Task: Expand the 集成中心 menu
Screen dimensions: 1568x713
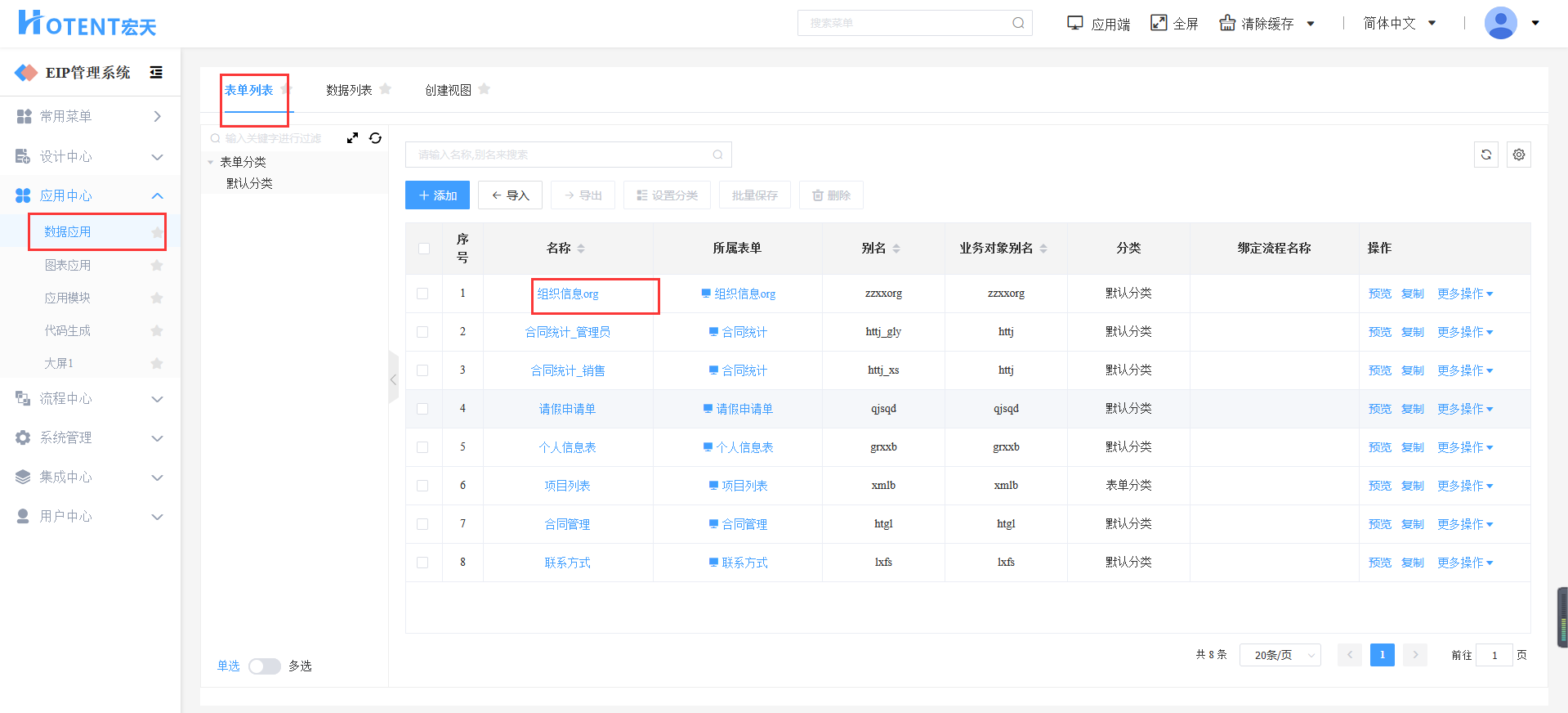Action: [90, 477]
